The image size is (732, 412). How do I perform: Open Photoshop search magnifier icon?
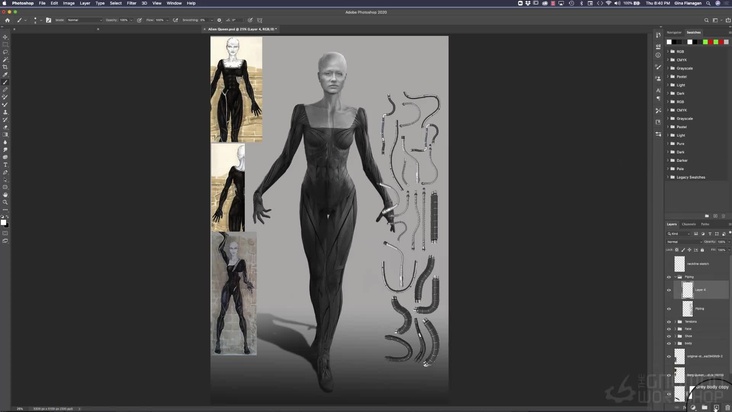(706, 20)
